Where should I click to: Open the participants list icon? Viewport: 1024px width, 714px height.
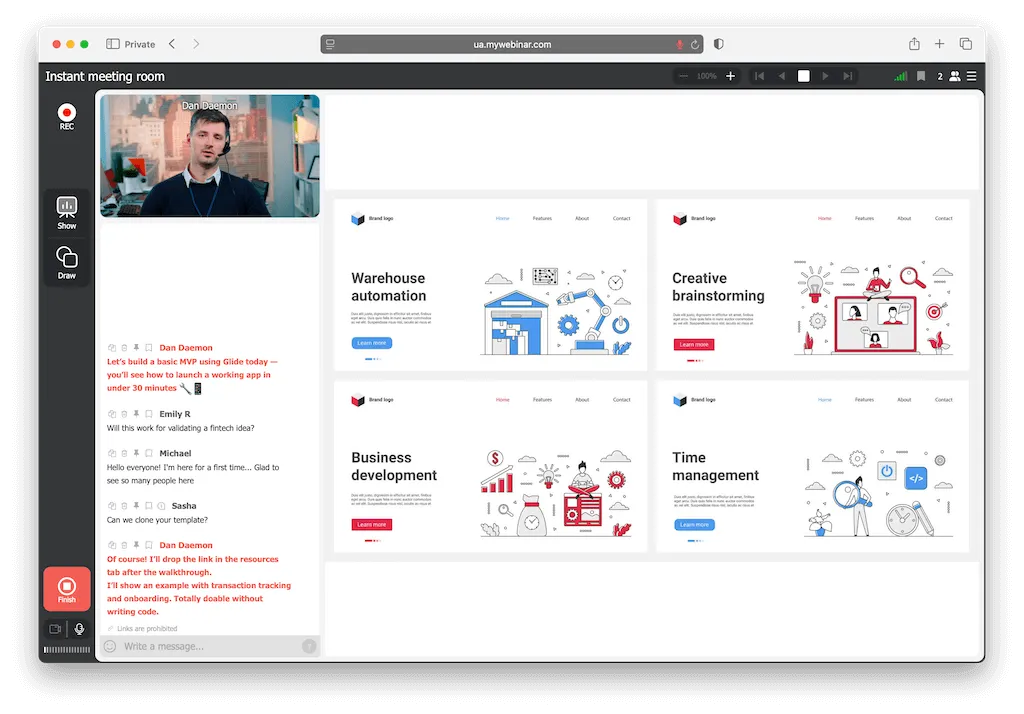[955, 76]
